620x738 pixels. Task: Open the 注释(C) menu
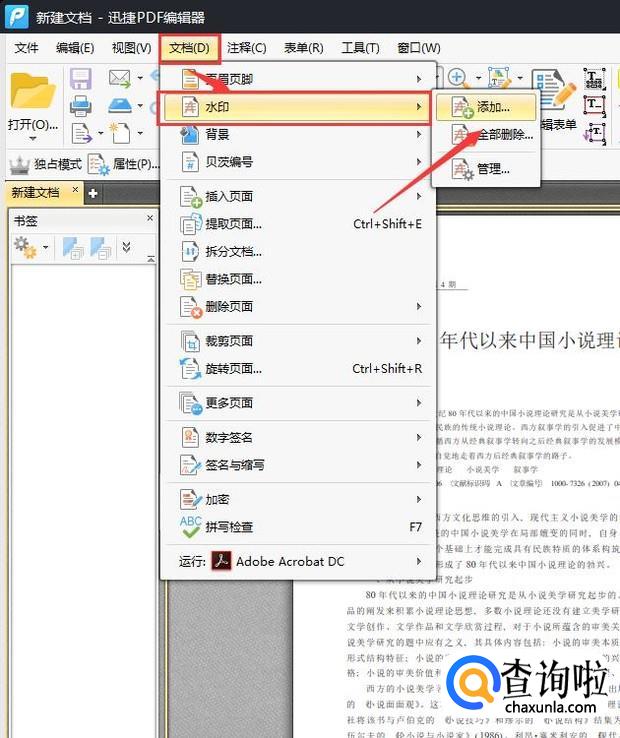point(246,48)
